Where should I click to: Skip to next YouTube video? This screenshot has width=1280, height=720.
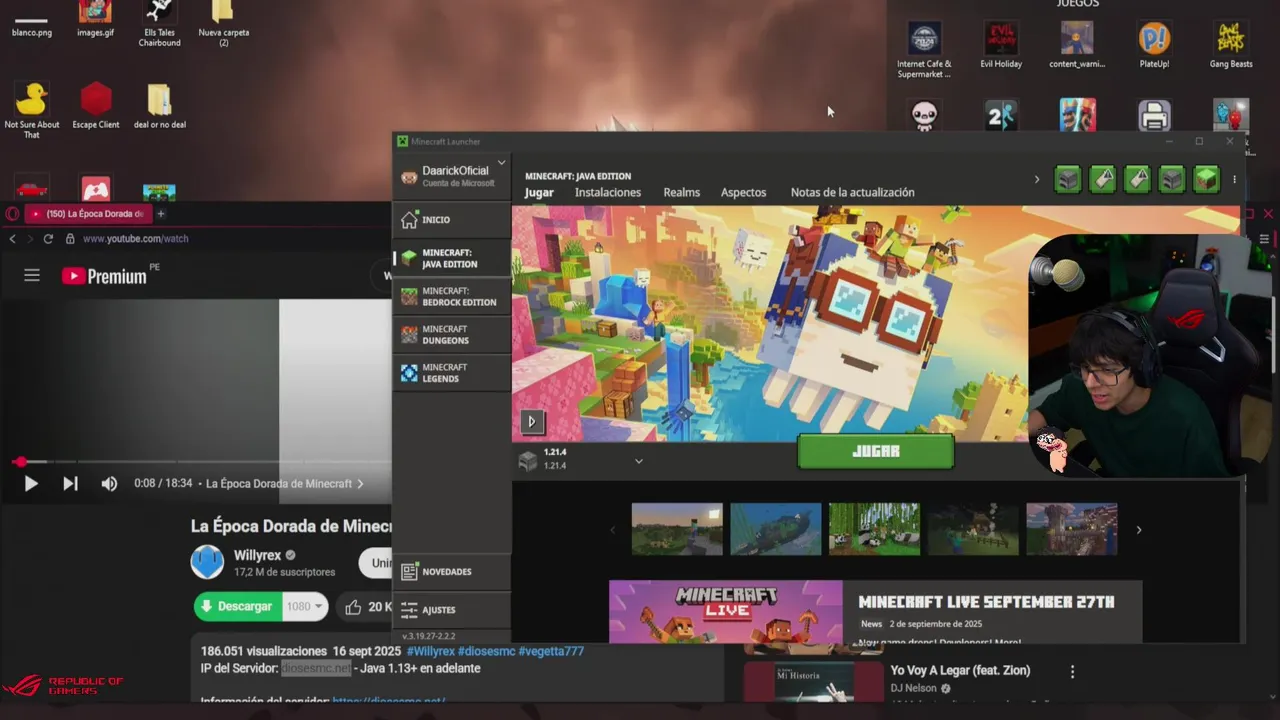click(70, 484)
